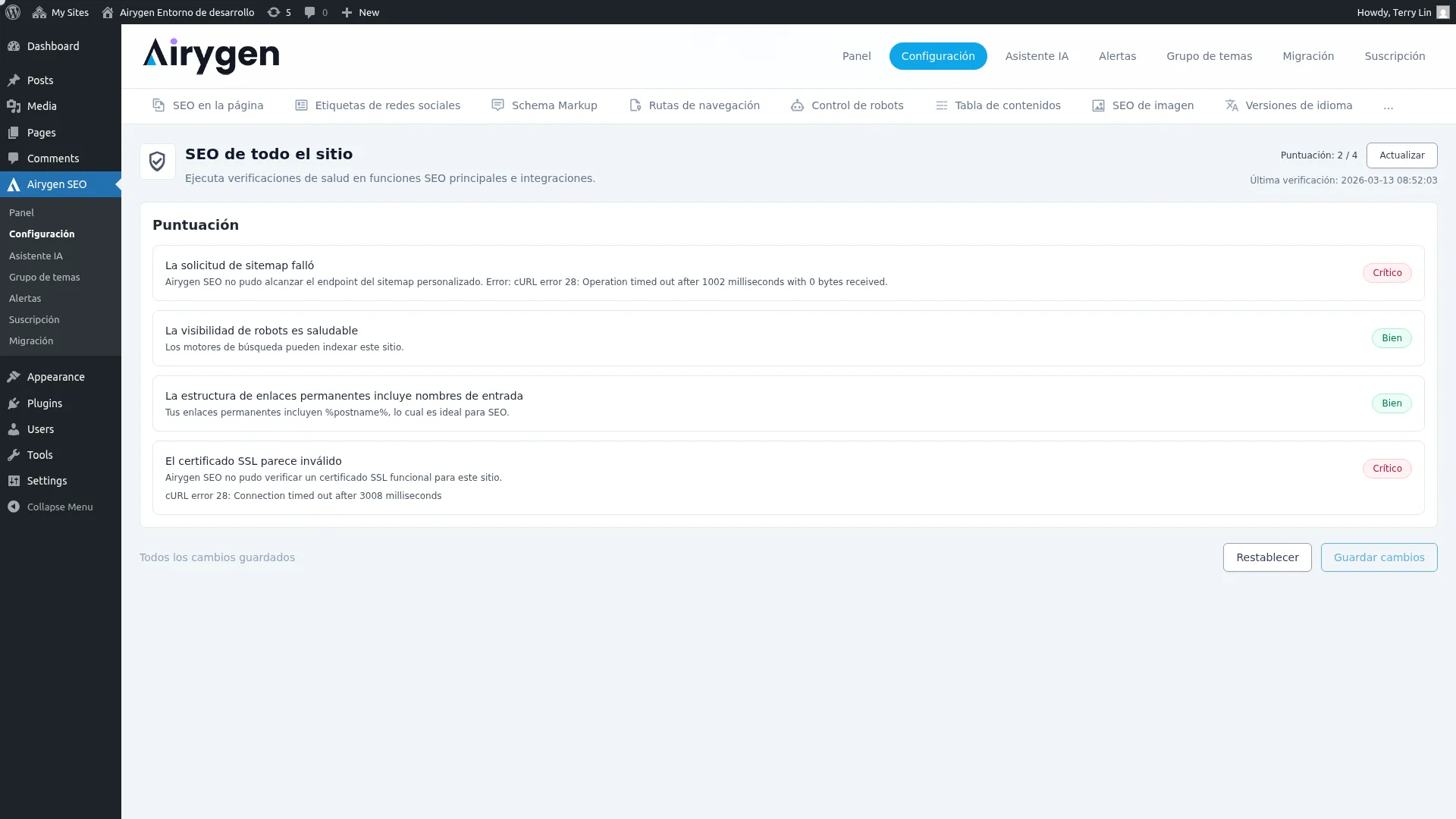
Task: Open the comments bubble icon in admin bar
Action: 309,12
